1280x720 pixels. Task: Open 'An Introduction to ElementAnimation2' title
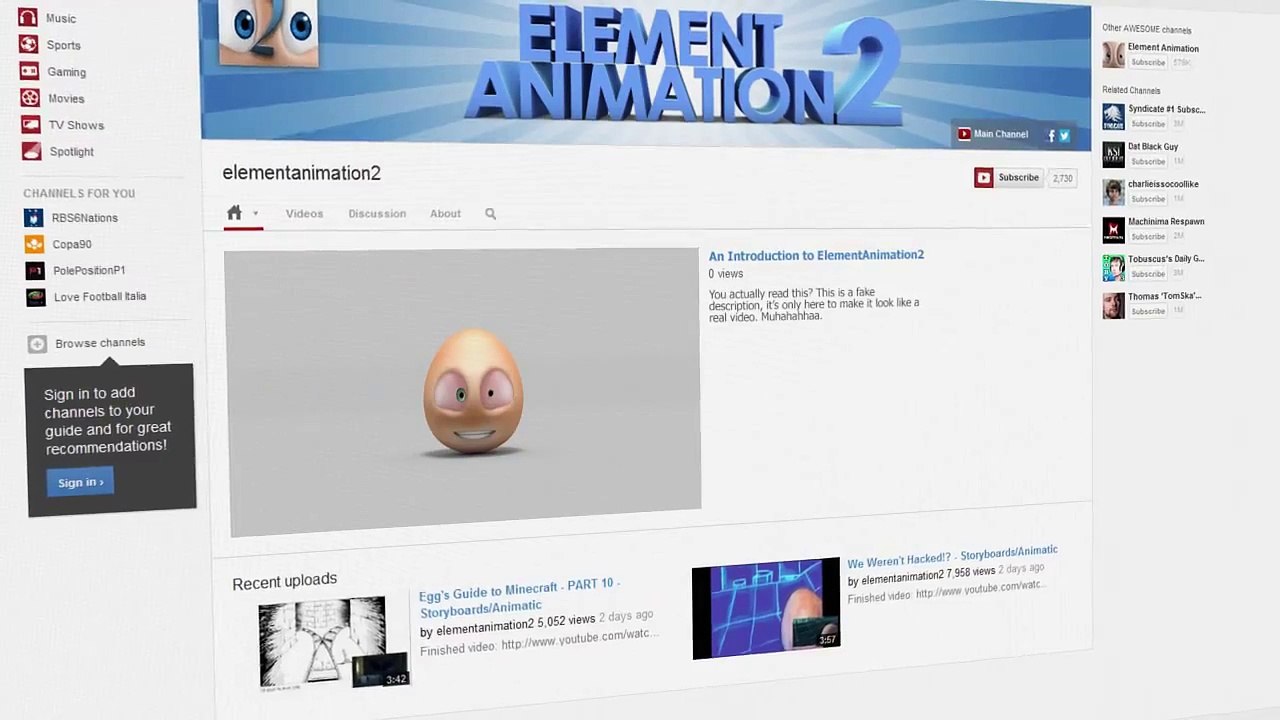click(x=816, y=255)
